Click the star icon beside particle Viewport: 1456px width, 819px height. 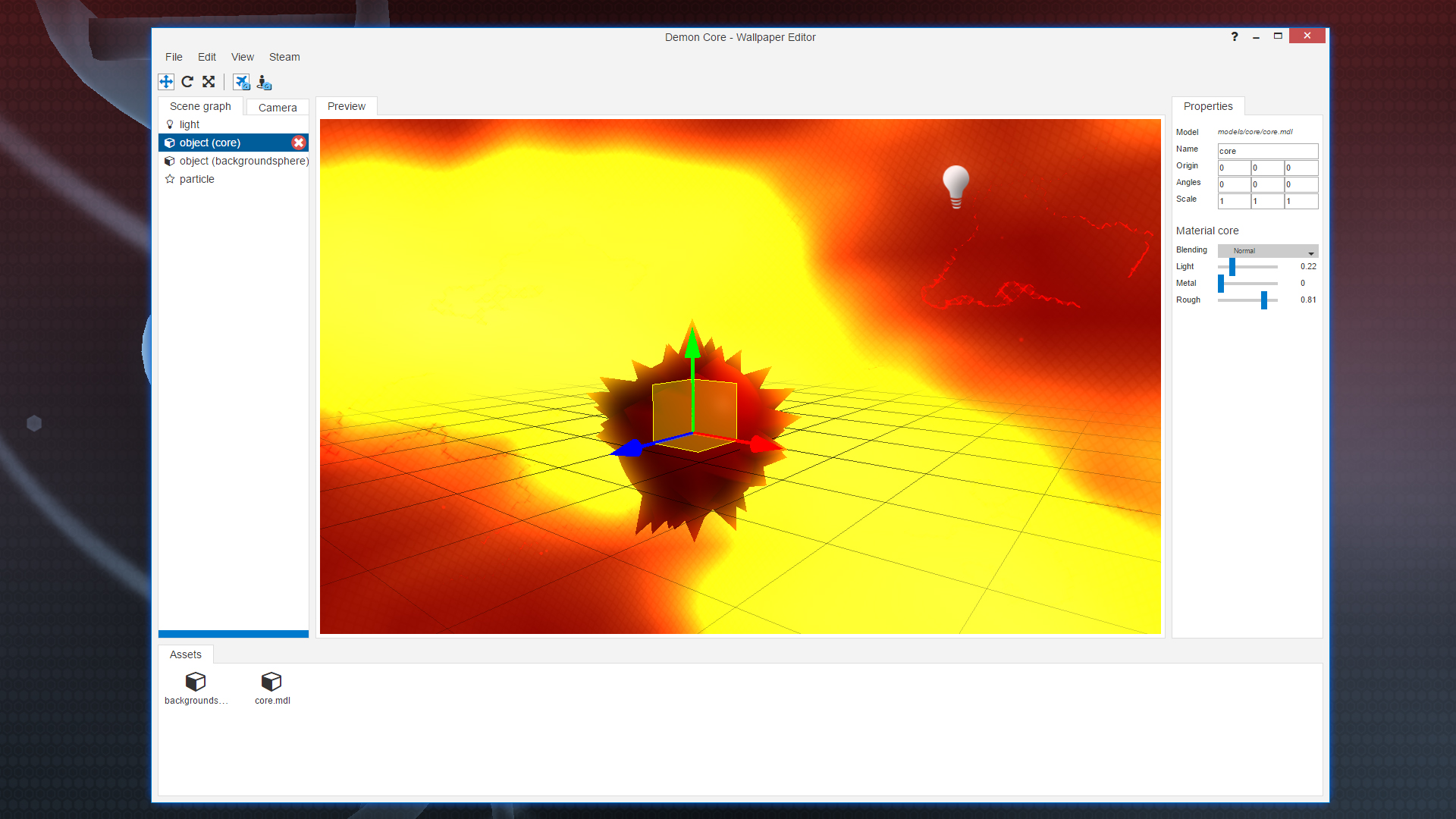click(x=170, y=179)
